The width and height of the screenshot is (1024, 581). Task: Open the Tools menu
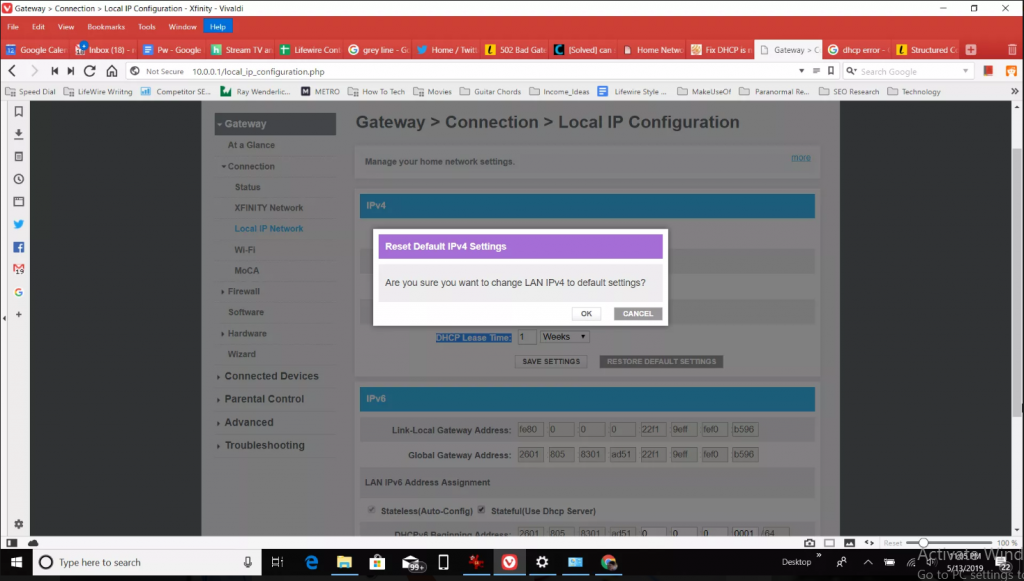147,27
